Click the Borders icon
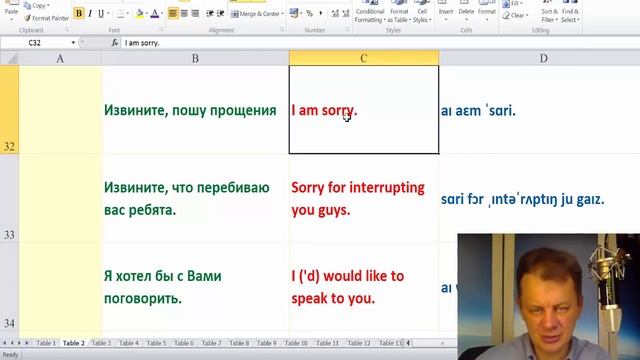Screen dimensions: 640x360 [120, 14]
